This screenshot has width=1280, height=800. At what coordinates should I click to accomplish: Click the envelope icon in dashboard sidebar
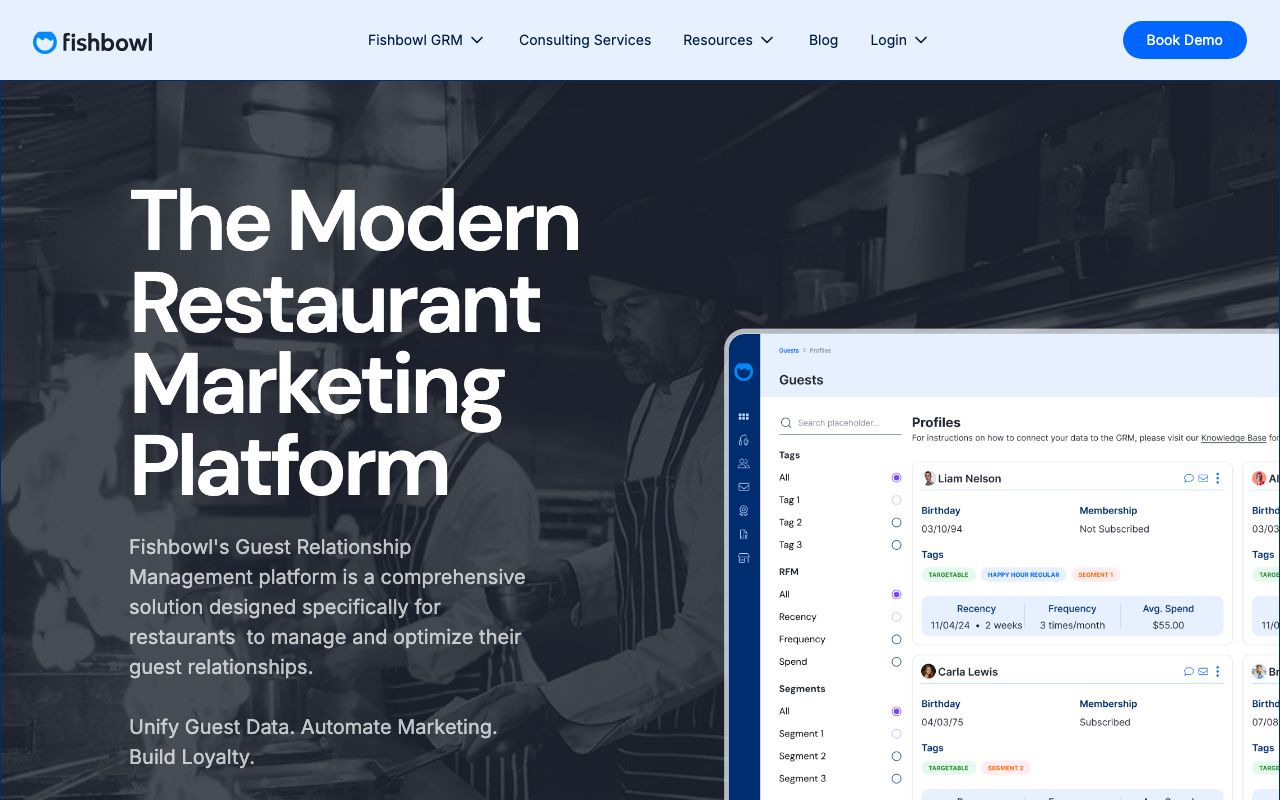[744, 487]
